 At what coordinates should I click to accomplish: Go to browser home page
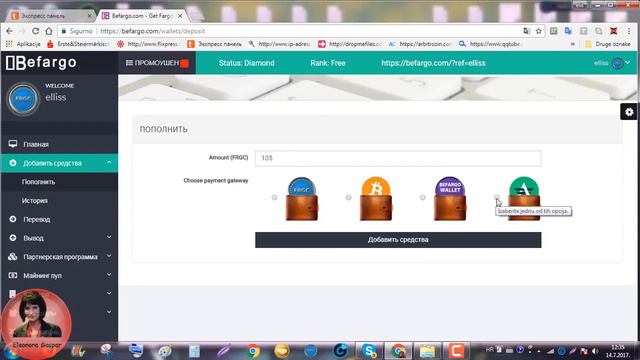[49, 31]
